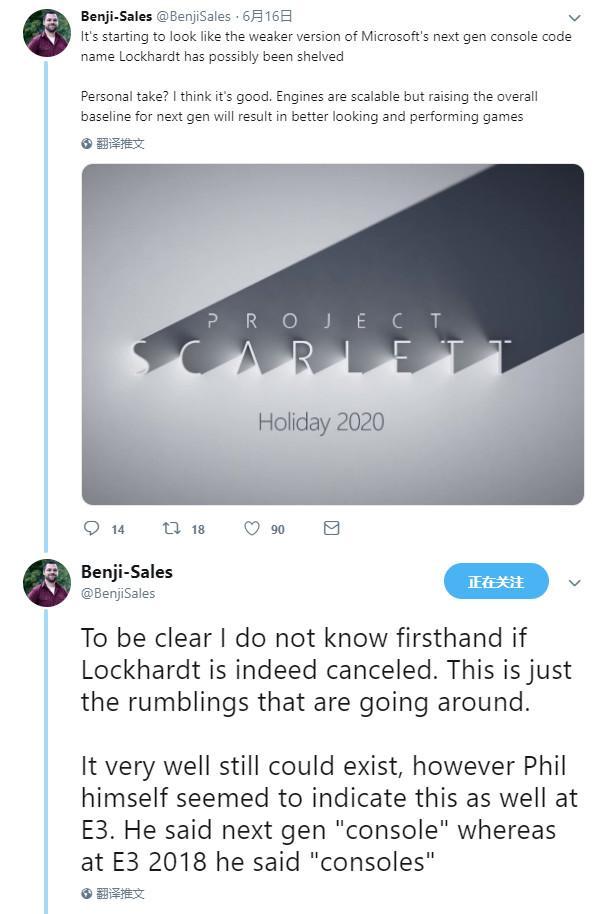Open @BenjiSales handle under second tweet name
The image size is (609, 914).
click(x=118, y=593)
